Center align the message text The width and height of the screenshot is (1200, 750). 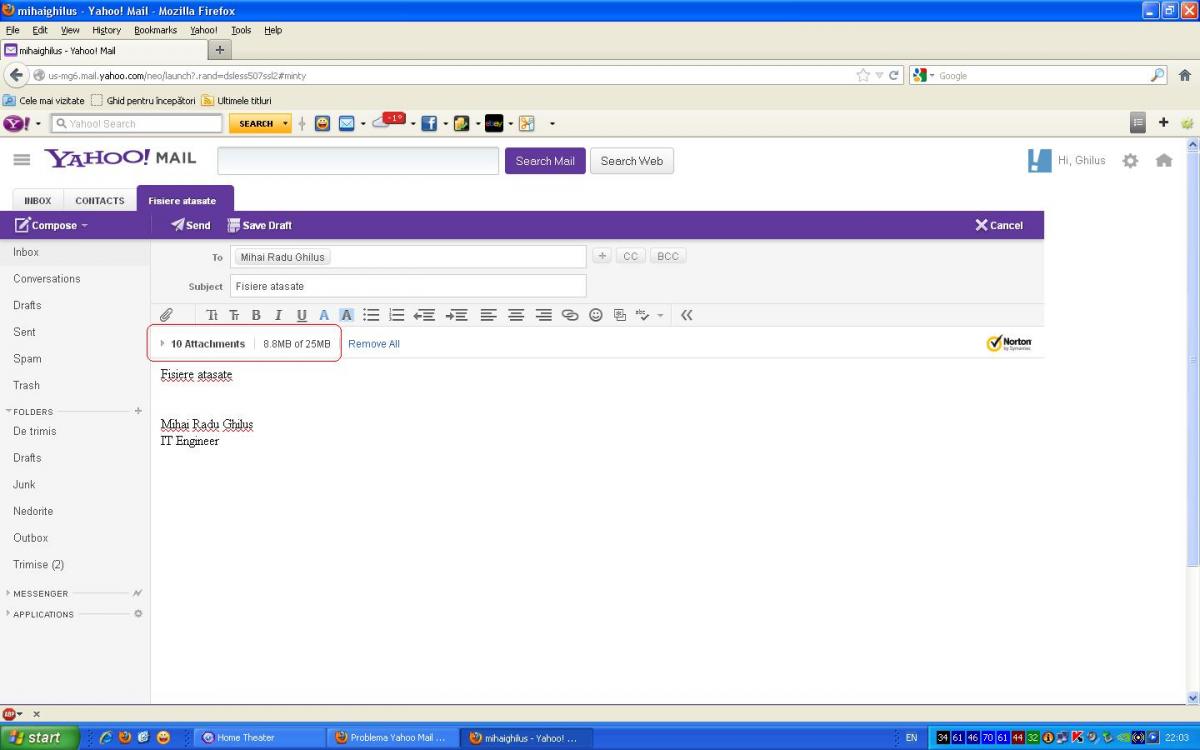[516, 315]
